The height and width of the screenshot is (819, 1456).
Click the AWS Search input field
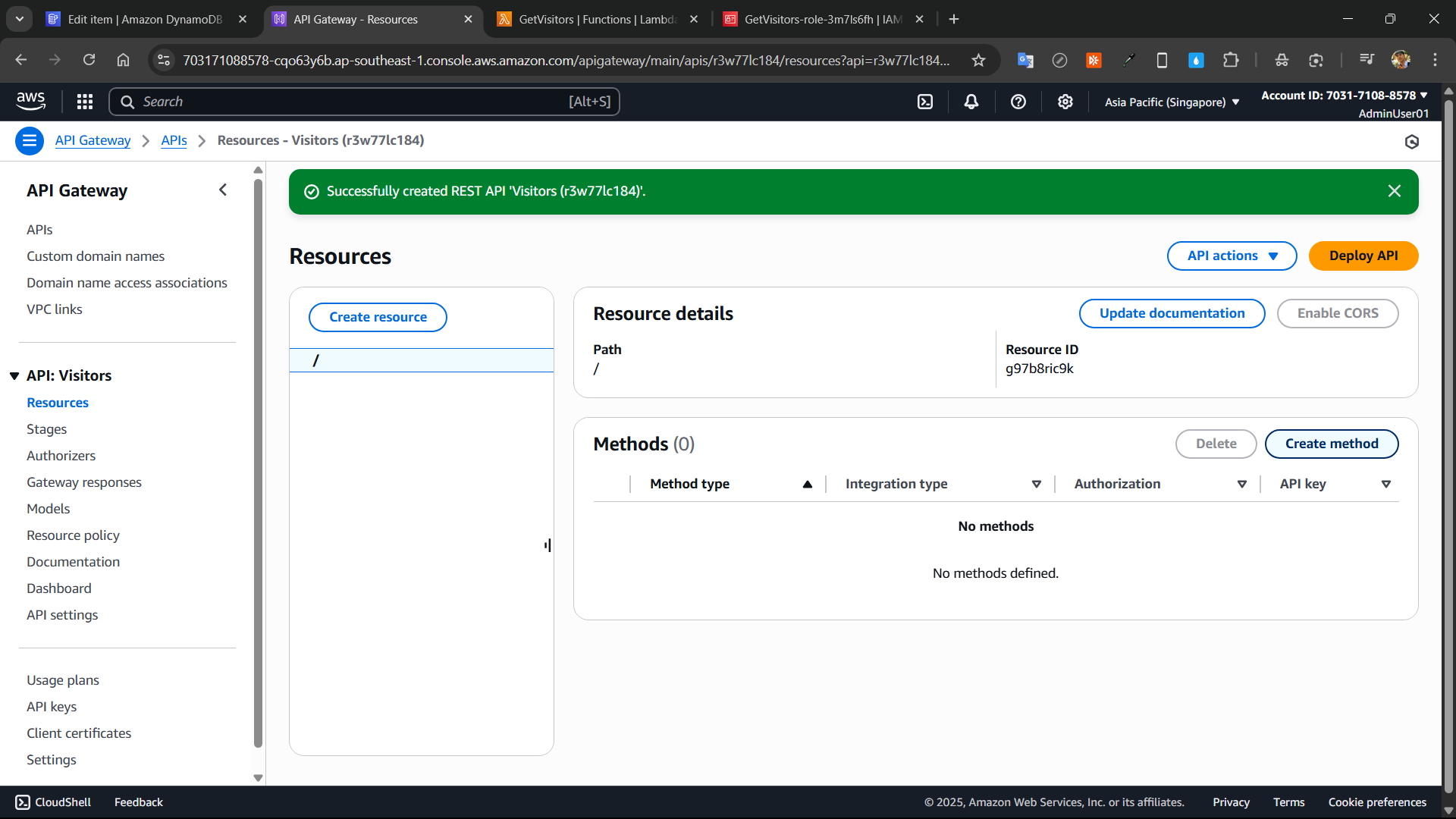pyautogui.click(x=364, y=102)
